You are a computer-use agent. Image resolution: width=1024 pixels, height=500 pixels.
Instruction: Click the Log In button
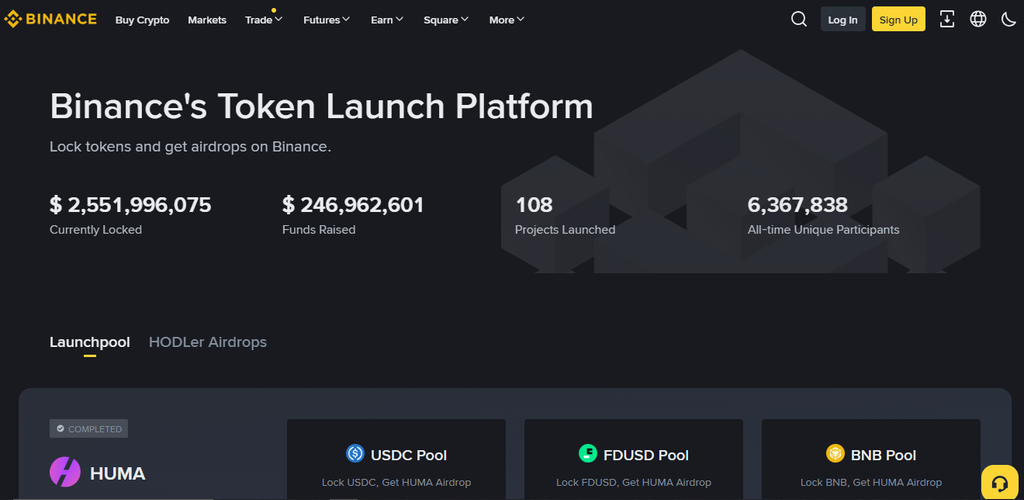tap(843, 20)
